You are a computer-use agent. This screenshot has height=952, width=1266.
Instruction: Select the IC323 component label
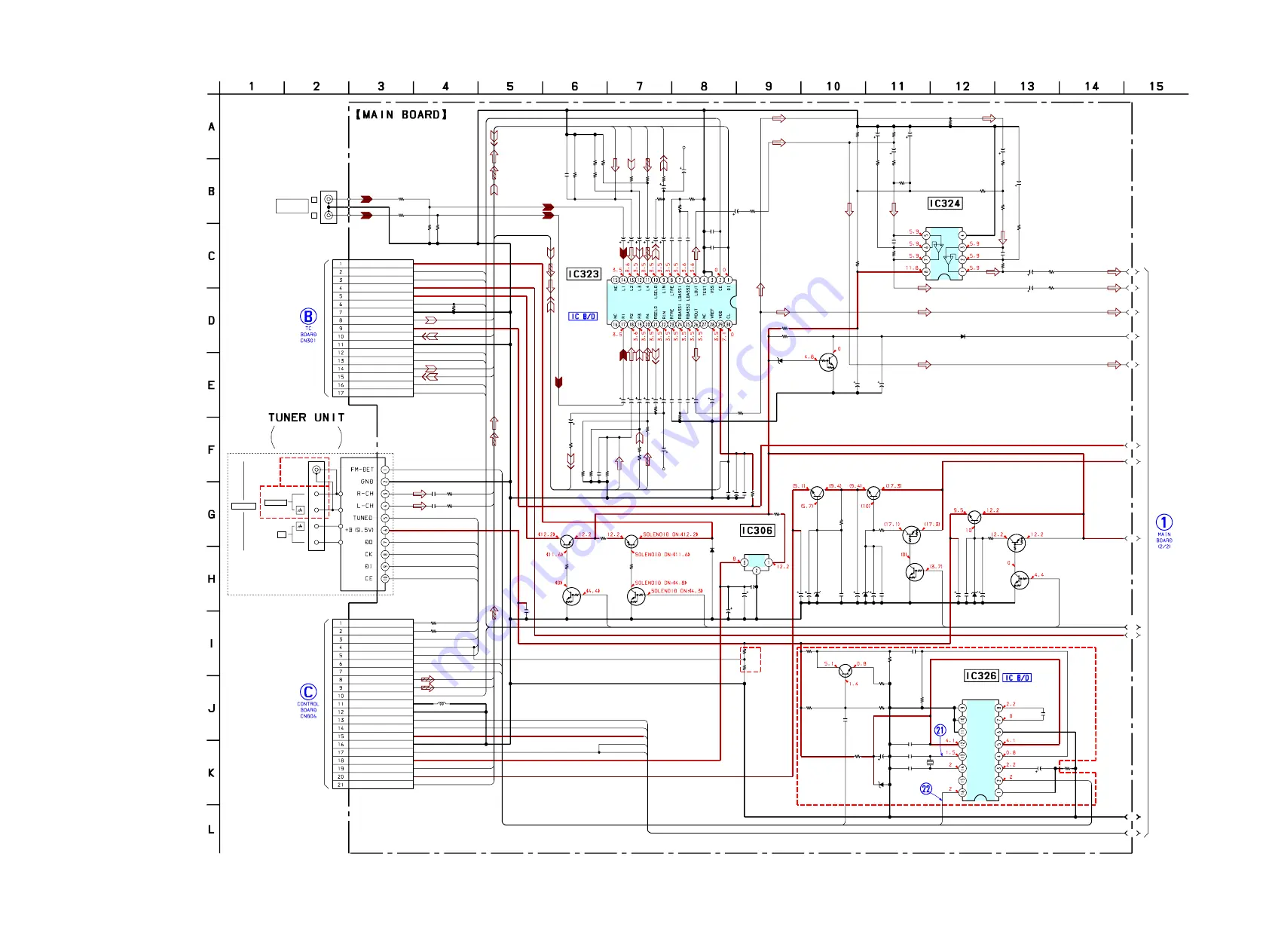(584, 274)
